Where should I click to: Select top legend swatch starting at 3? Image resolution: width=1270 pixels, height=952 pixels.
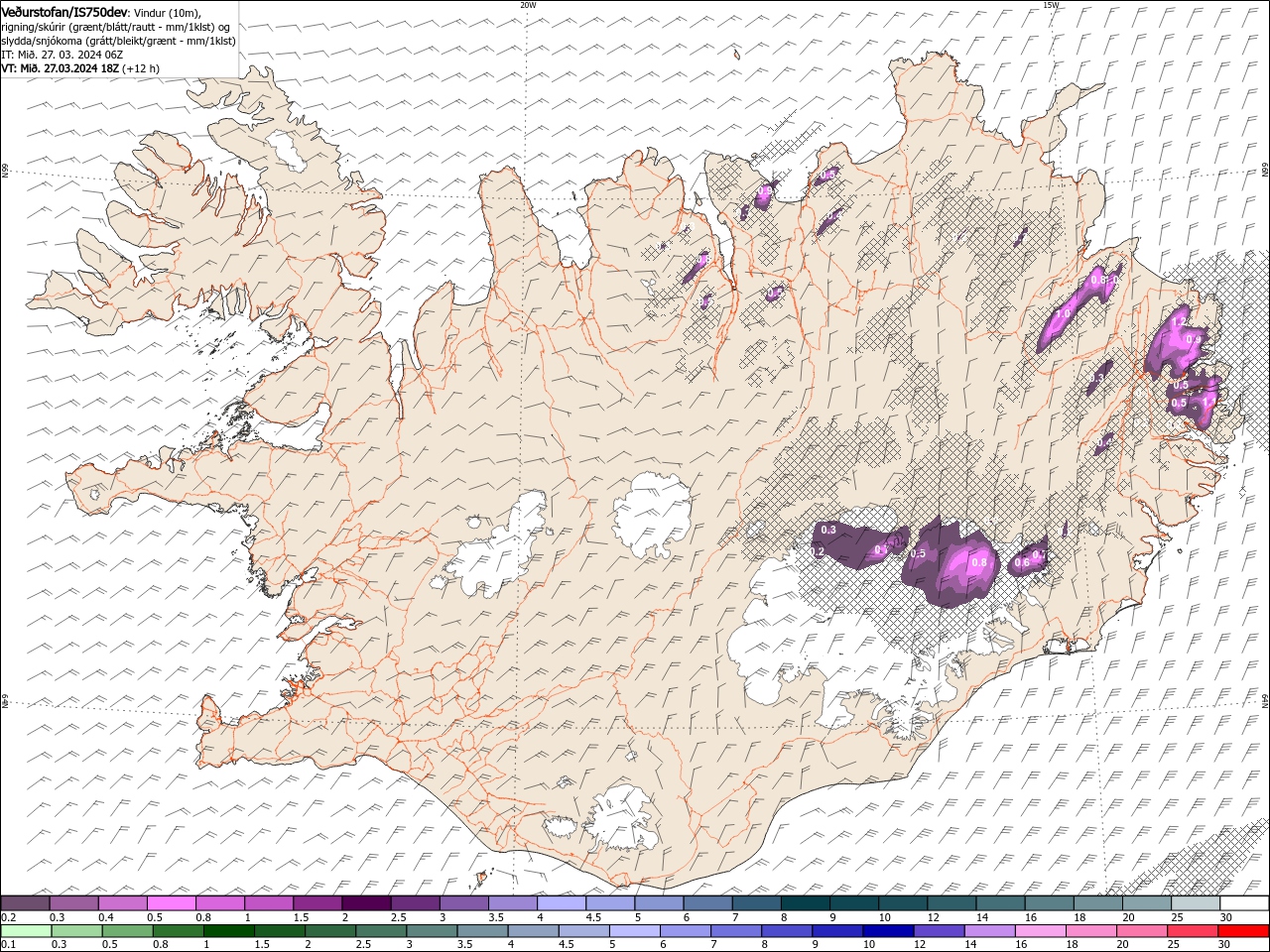click(x=464, y=903)
